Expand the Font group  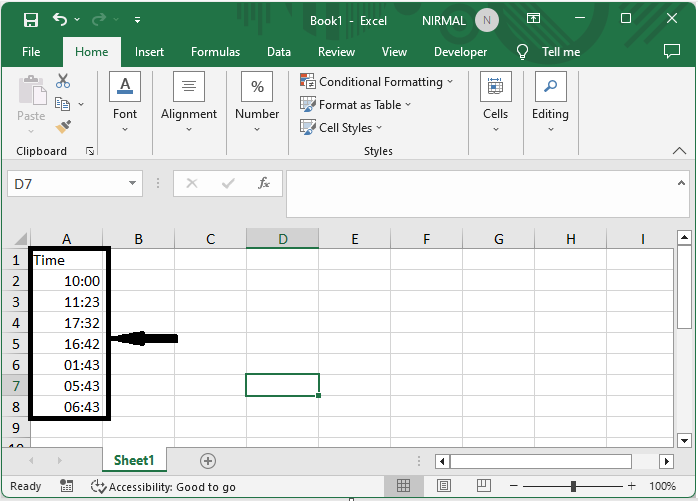125,103
